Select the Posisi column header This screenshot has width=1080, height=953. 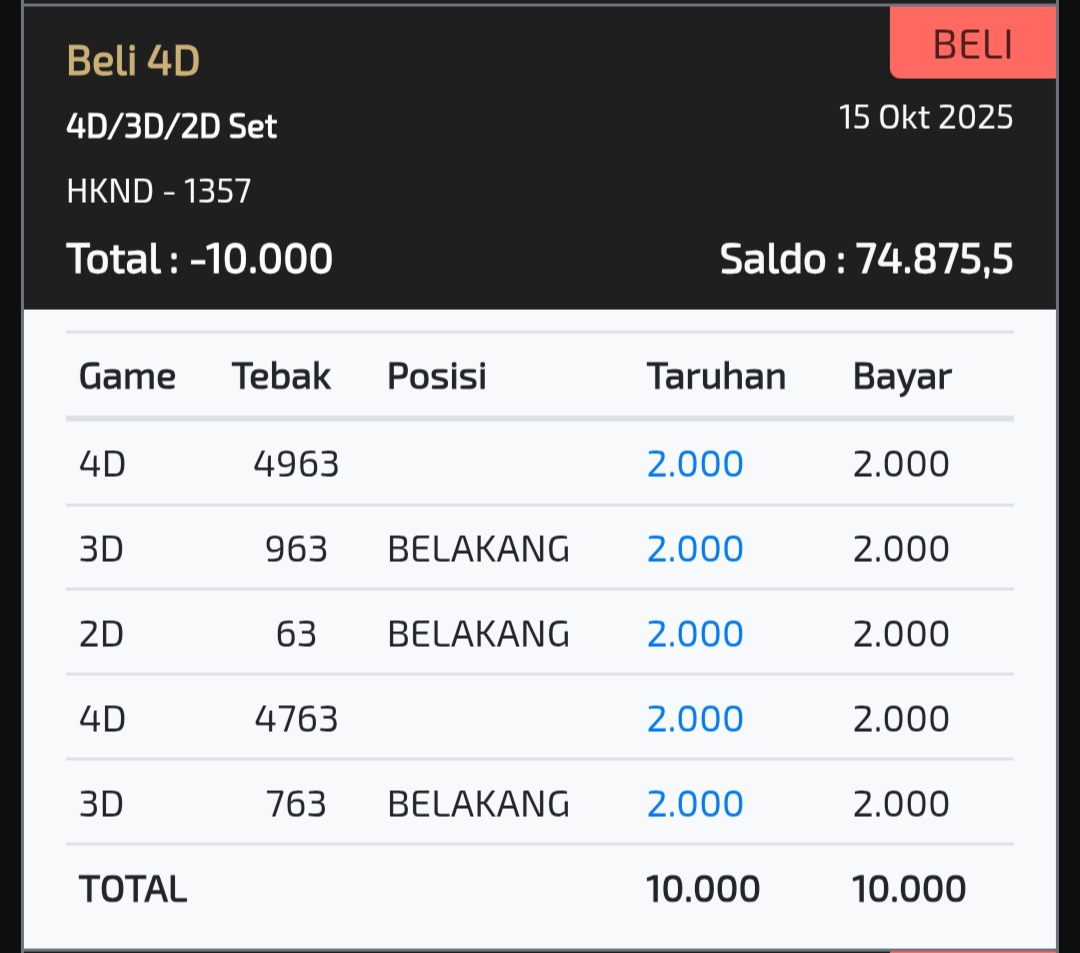point(436,376)
